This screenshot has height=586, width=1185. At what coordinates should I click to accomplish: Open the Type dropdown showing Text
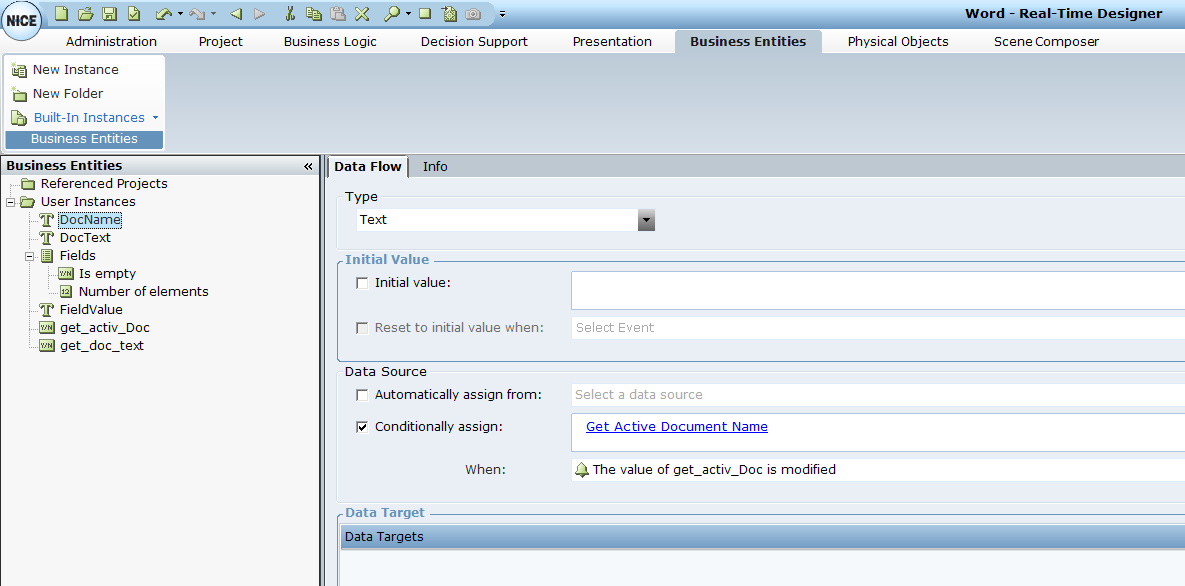(646, 220)
